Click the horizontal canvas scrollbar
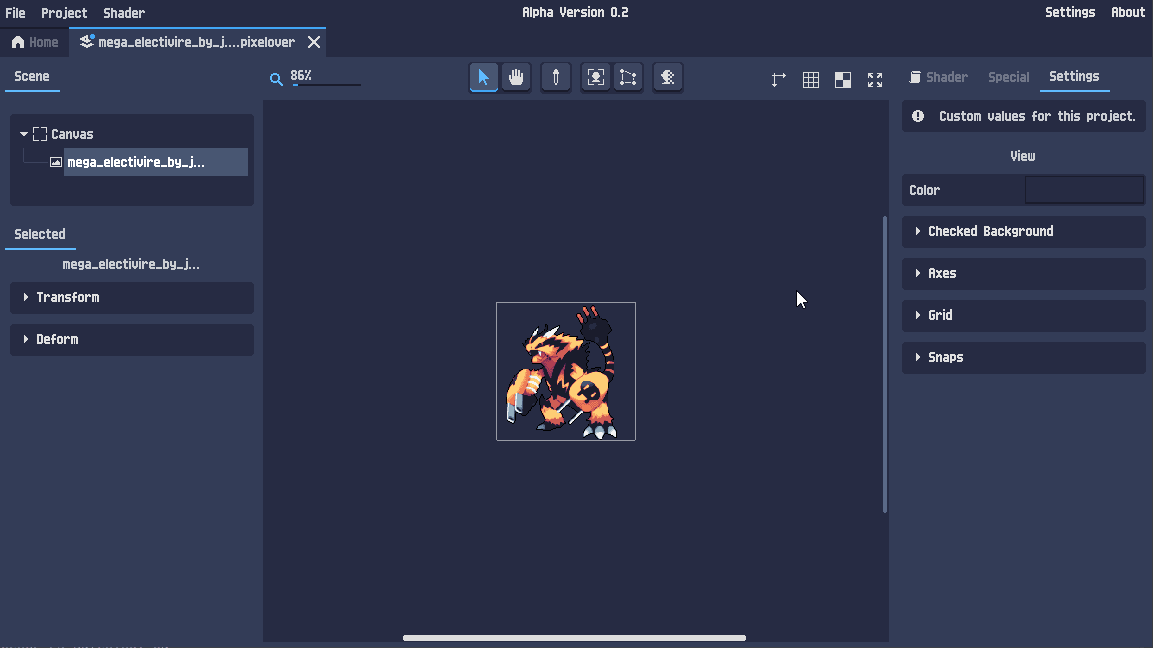The image size is (1153, 648). click(574, 638)
